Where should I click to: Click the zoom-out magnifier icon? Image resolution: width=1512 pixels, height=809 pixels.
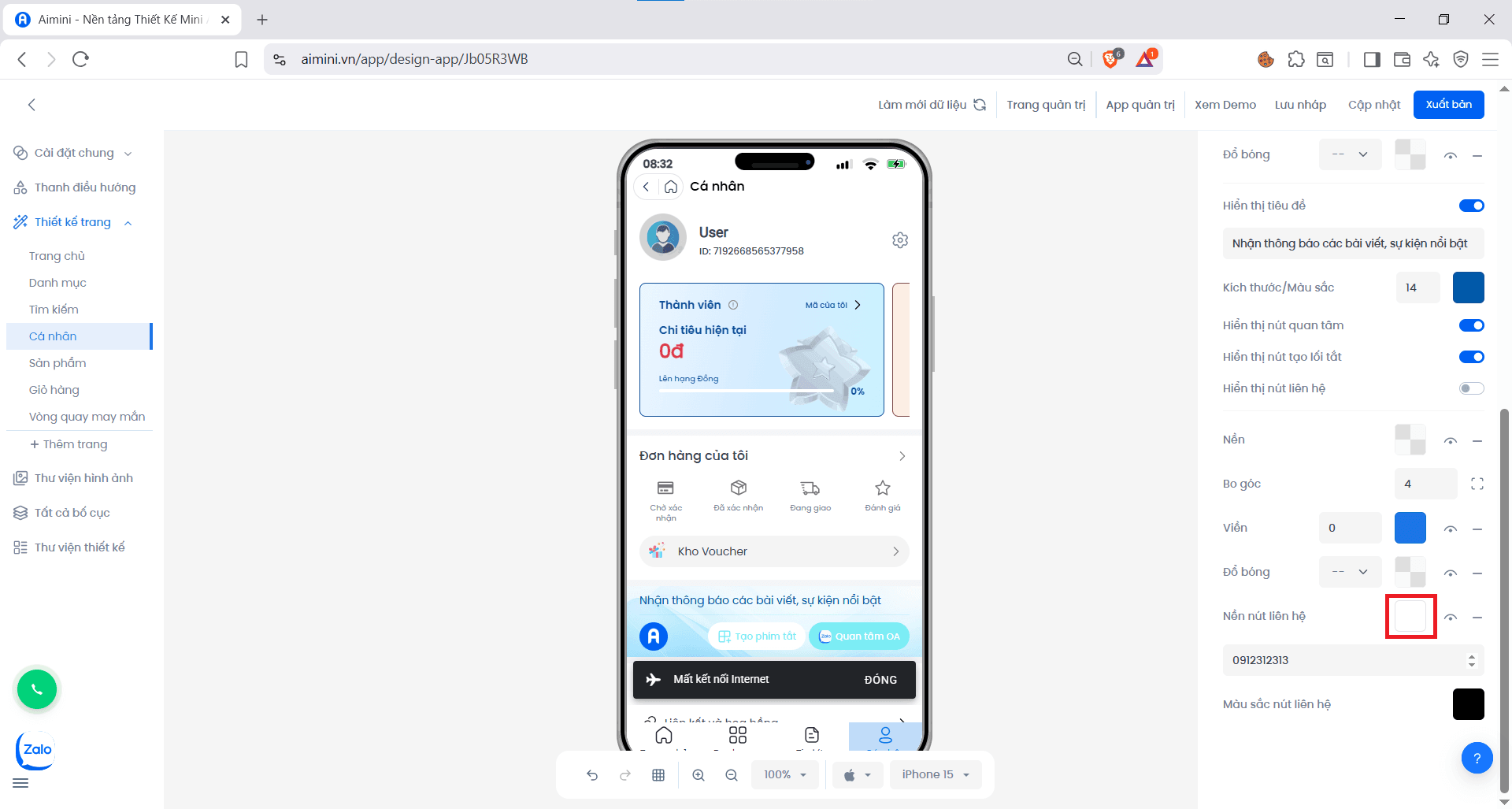point(732,774)
